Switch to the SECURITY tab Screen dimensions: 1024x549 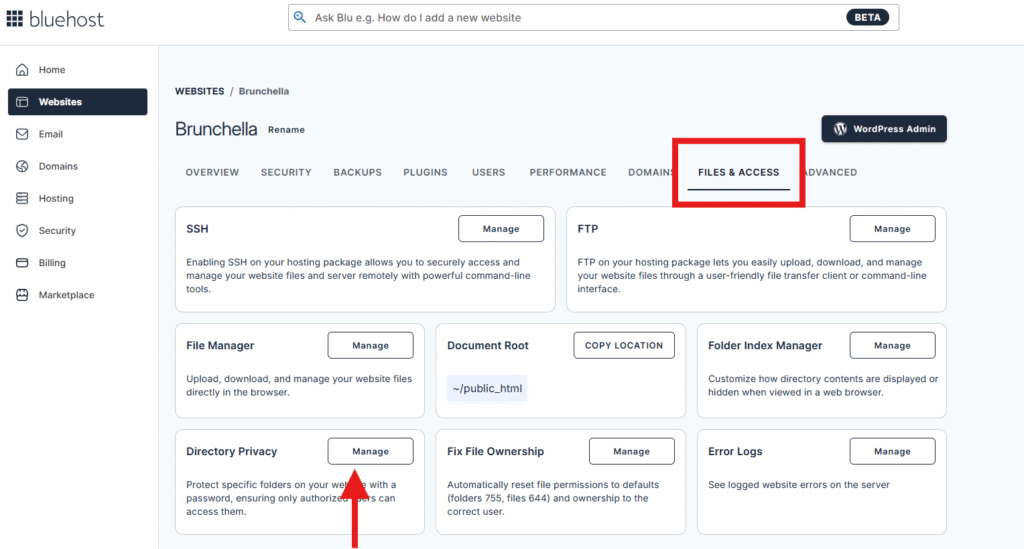click(x=286, y=172)
